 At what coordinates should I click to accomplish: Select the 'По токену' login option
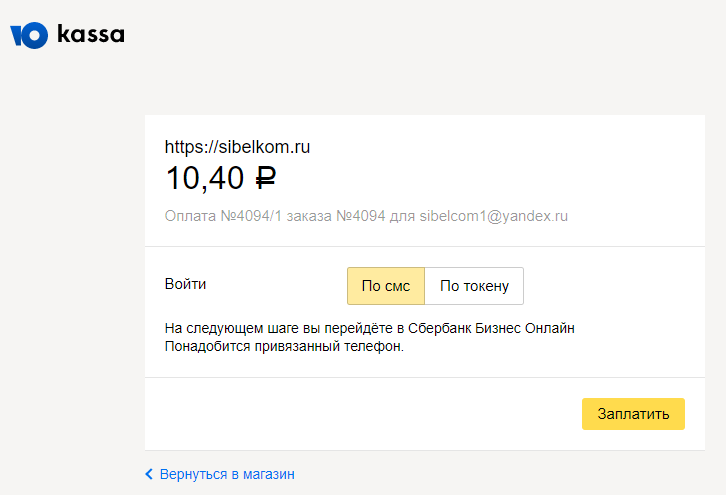tap(474, 286)
